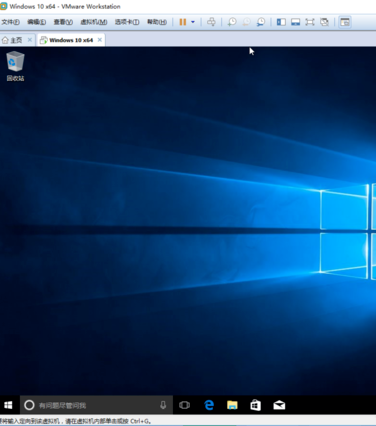This screenshot has width=376, height=426.
Task: Toggle the thumbnail bar view icon
Action: click(295, 22)
